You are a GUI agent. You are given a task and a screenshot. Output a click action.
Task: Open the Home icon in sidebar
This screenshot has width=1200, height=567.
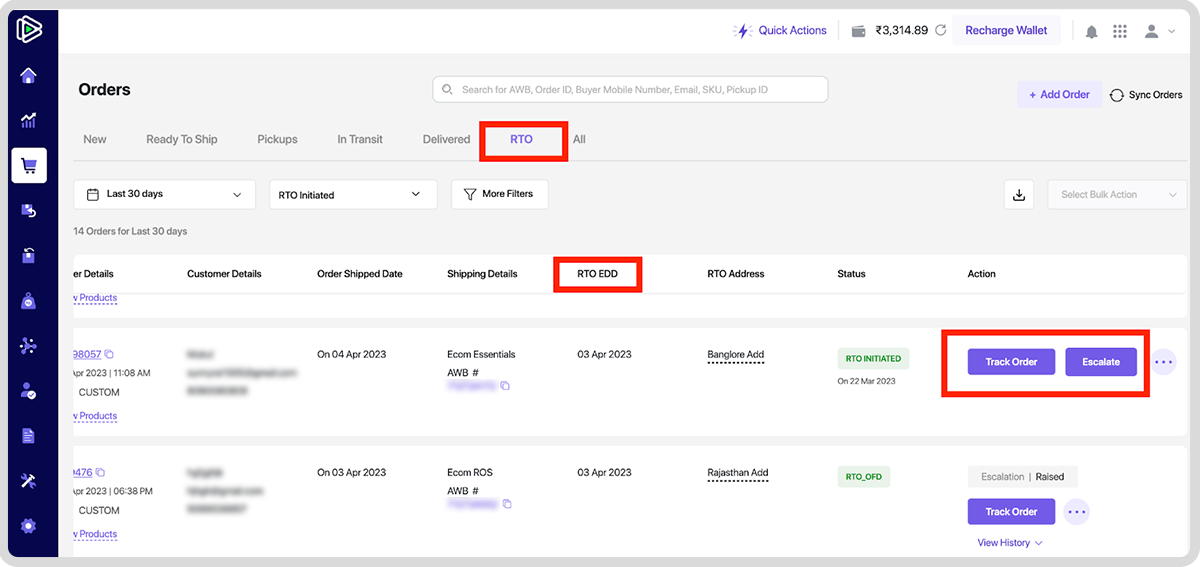28,76
